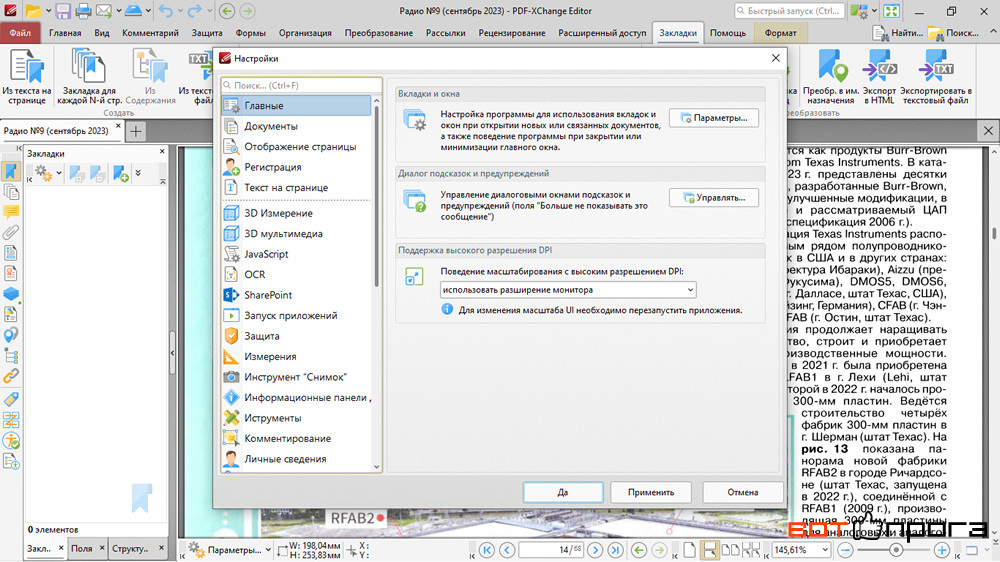Click the Undo arrow icon
The width and height of the screenshot is (1000, 562).
point(165,11)
